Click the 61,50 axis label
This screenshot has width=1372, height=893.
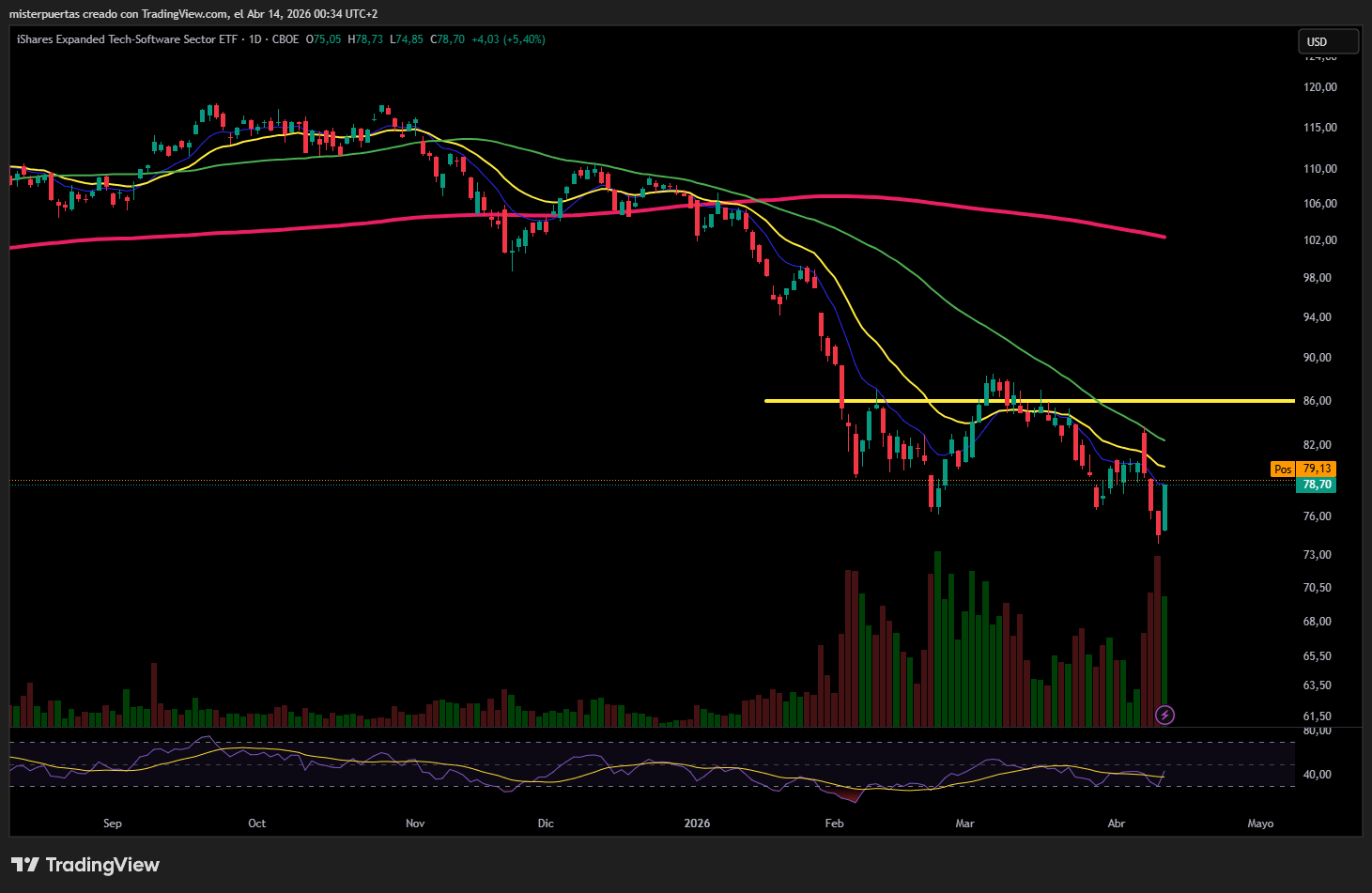tap(1318, 716)
